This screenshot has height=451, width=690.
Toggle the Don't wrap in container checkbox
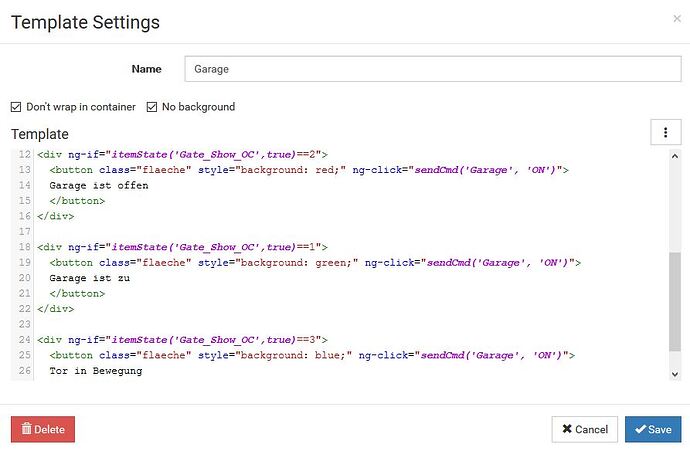point(16,107)
